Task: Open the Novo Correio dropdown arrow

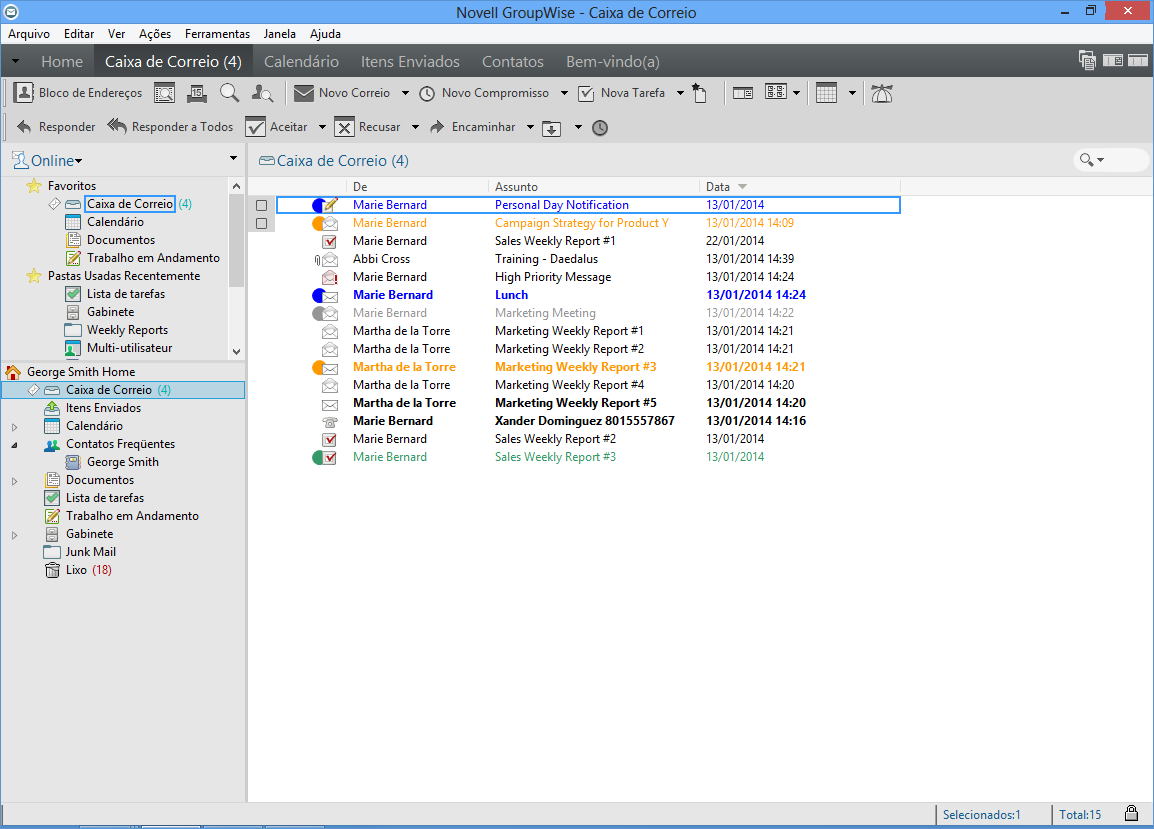Action: 405,94
